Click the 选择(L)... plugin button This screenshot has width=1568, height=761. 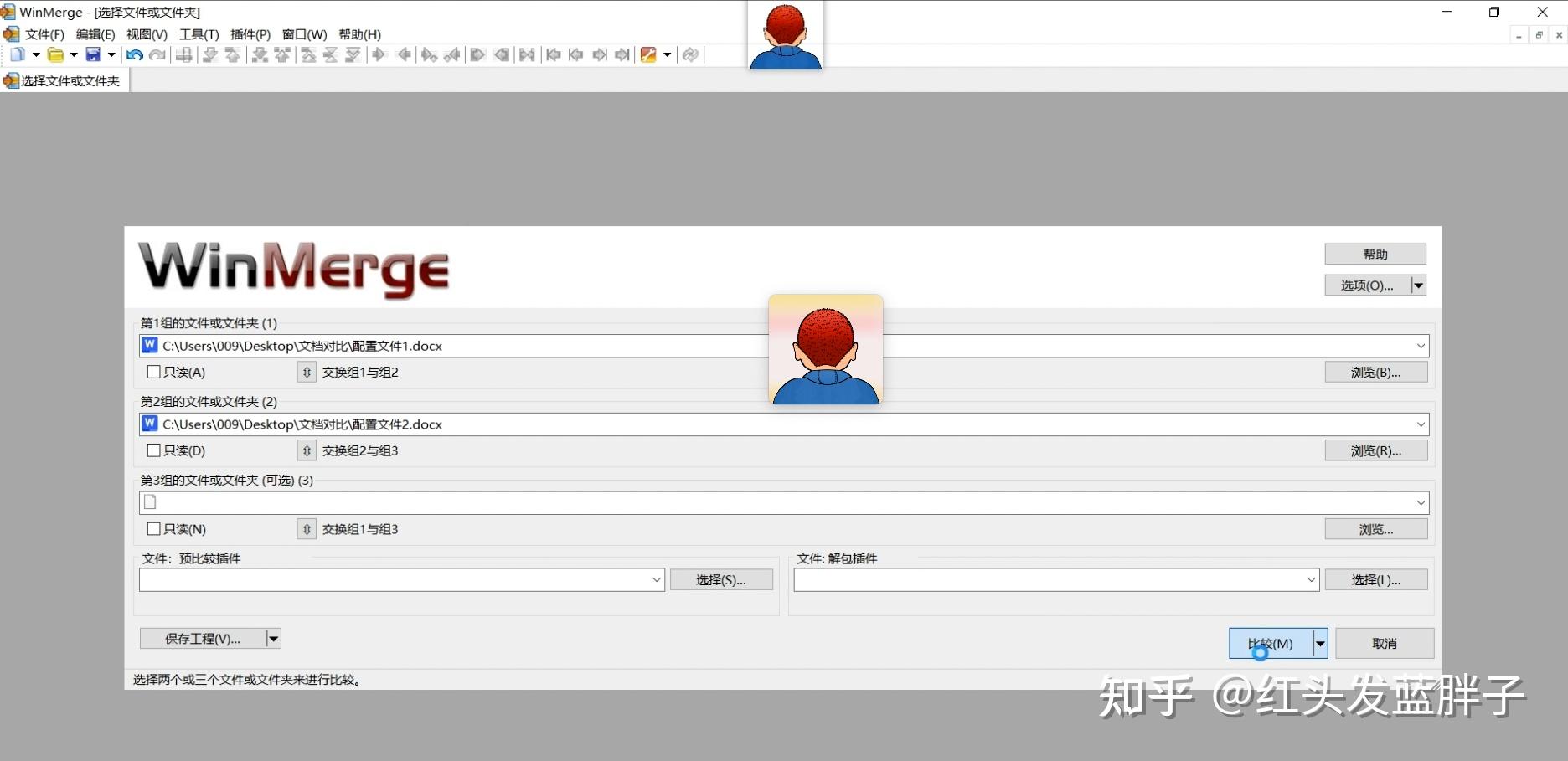1376,579
